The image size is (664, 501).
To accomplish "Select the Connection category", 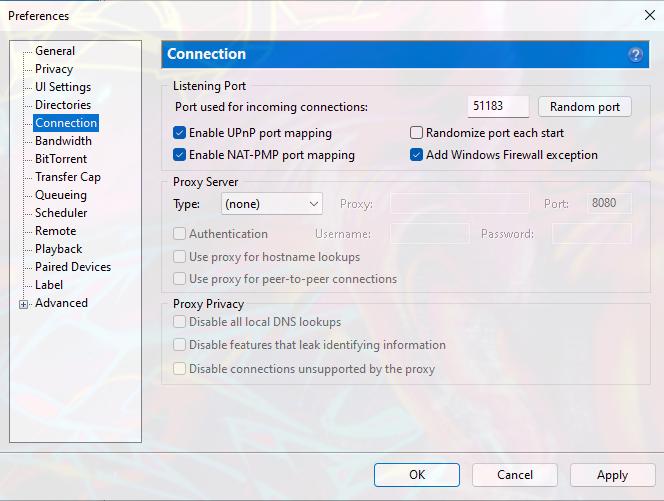I will [x=66, y=123].
